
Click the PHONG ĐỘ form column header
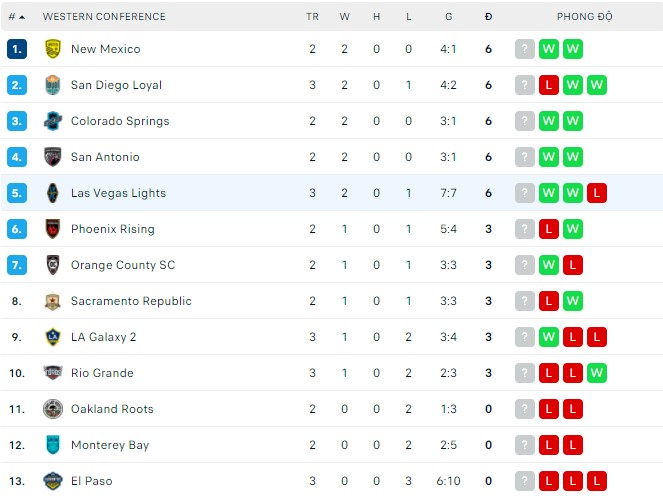pyautogui.click(x=585, y=17)
